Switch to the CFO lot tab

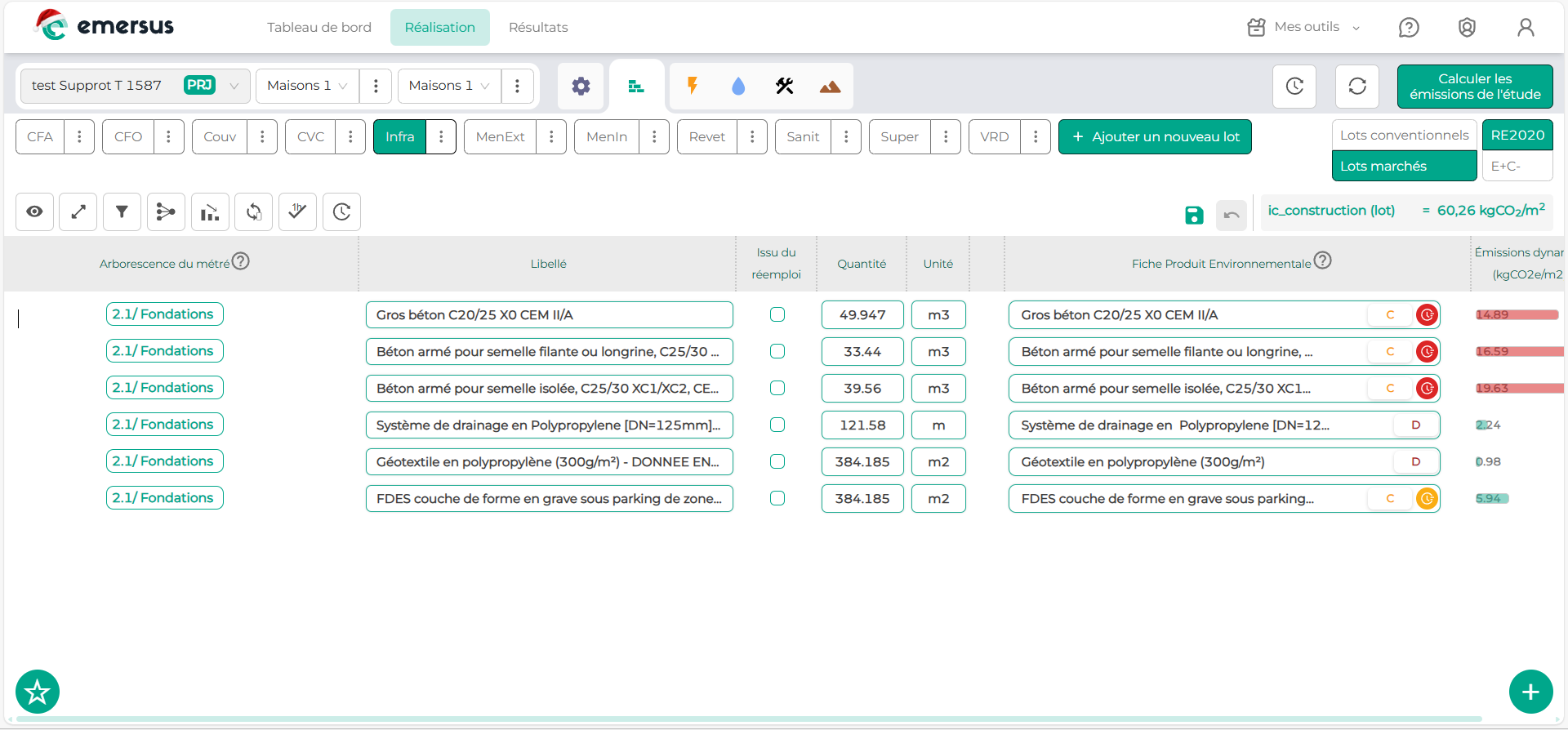point(128,136)
